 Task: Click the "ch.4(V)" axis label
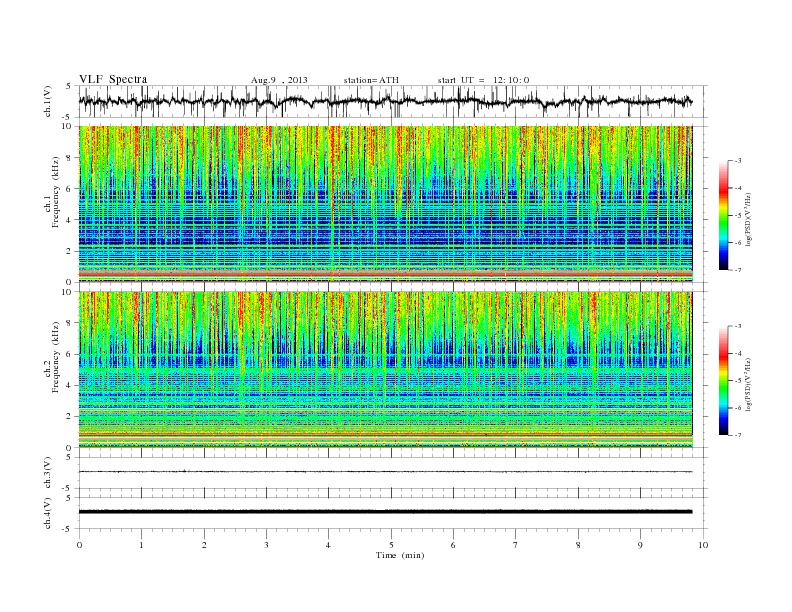[x=48, y=514]
